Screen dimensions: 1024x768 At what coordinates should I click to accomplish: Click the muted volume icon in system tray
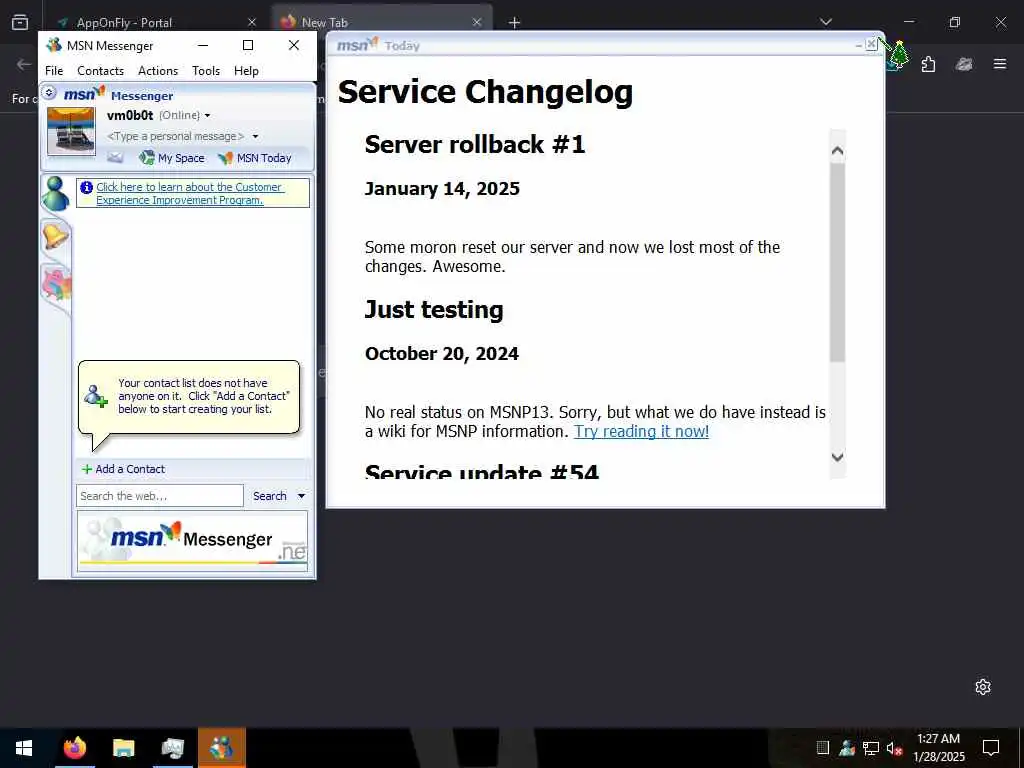coord(894,748)
